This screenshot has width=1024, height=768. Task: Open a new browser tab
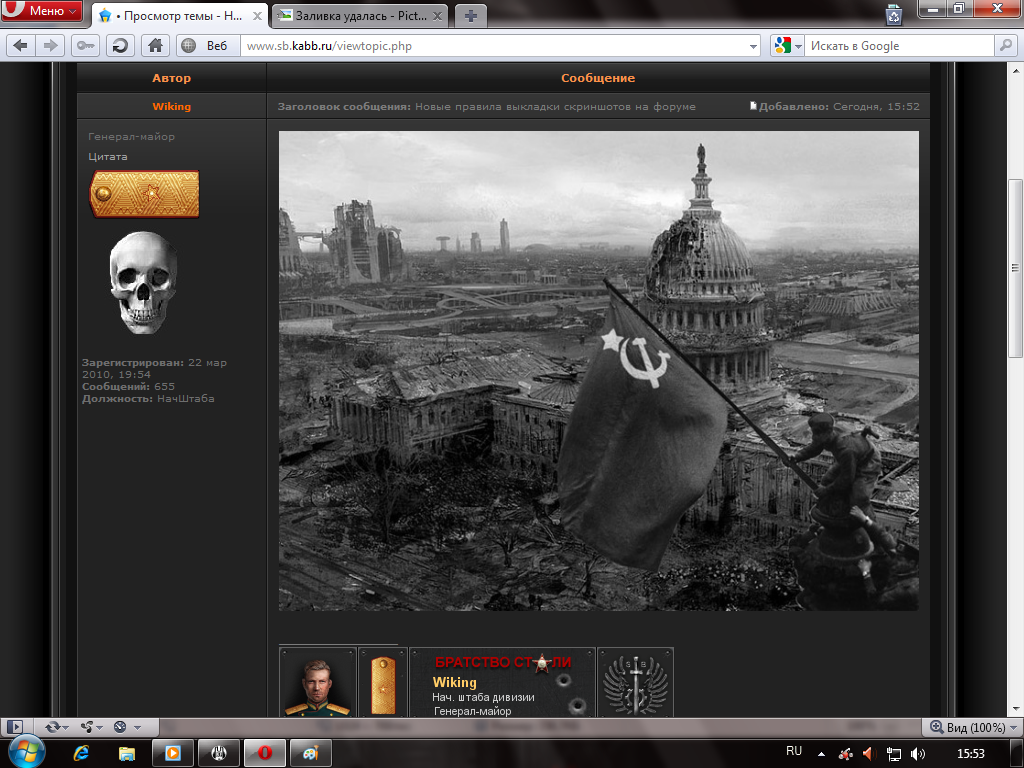470,16
